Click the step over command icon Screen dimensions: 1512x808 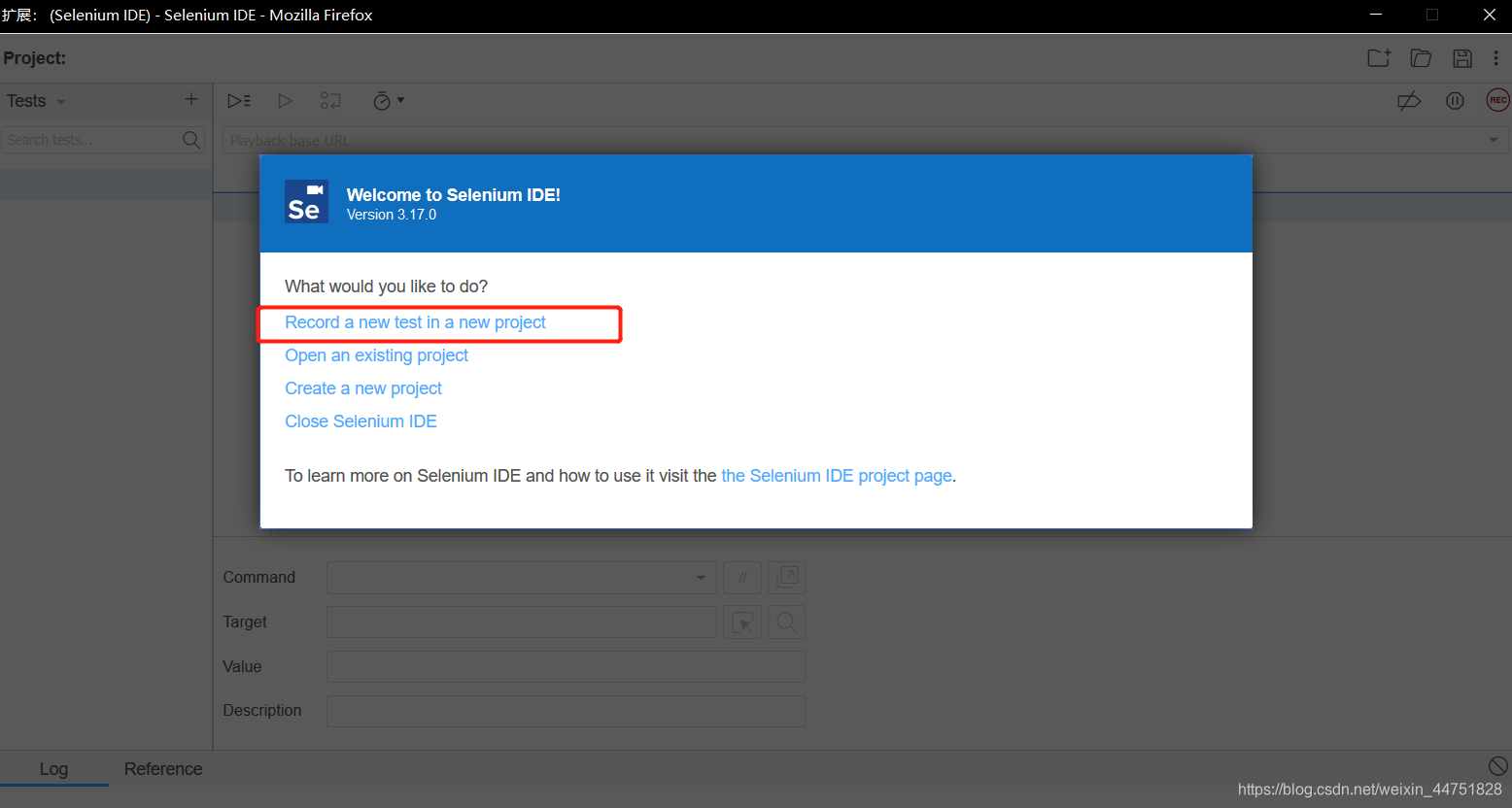pyautogui.click(x=330, y=101)
